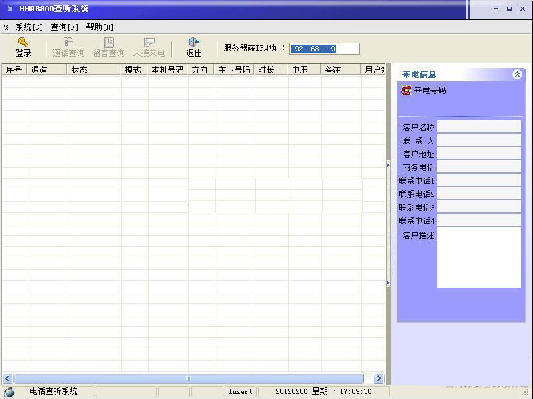Image resolution: width=533 pixels, height=399 pixels.
Task: Click the horizontal scrollbar right arrow
Action: pos(379,378)
